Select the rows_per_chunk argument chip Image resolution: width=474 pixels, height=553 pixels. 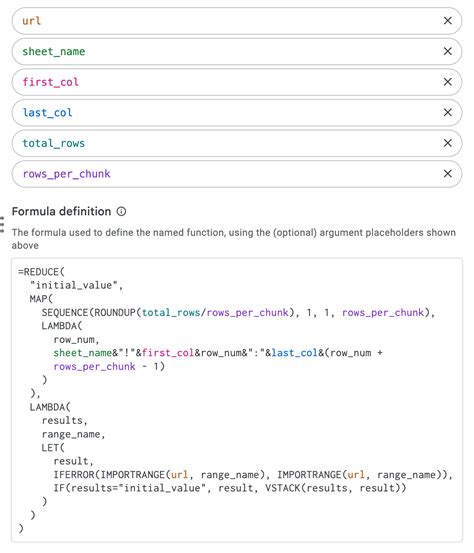(x=237, y=174)
